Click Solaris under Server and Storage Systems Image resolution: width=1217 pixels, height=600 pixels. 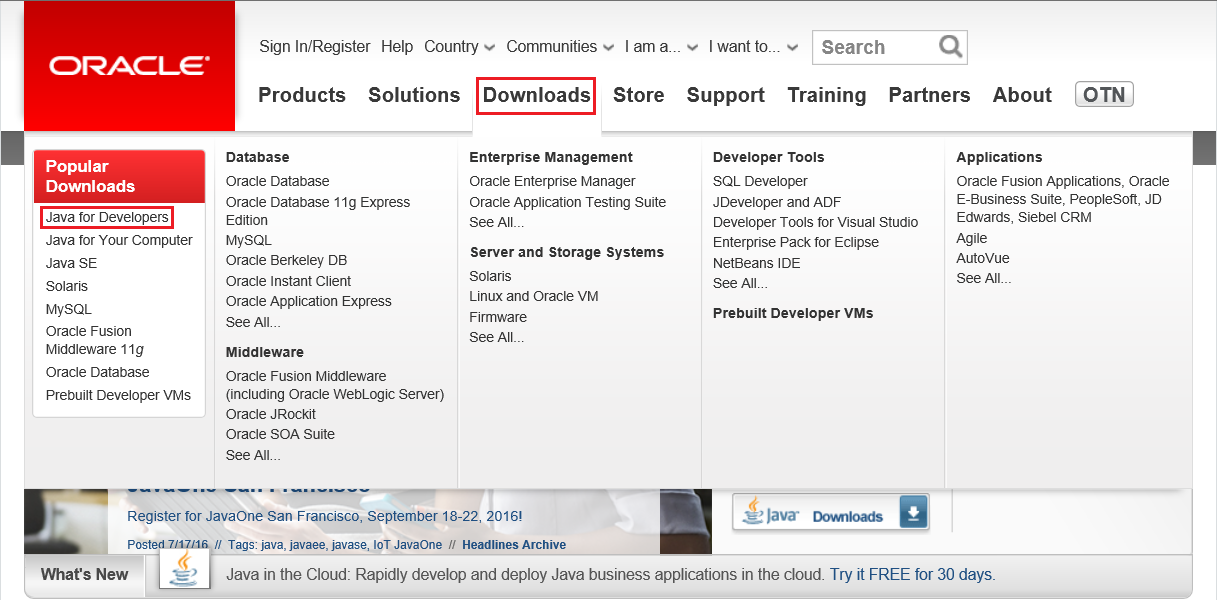click(490, 276)
